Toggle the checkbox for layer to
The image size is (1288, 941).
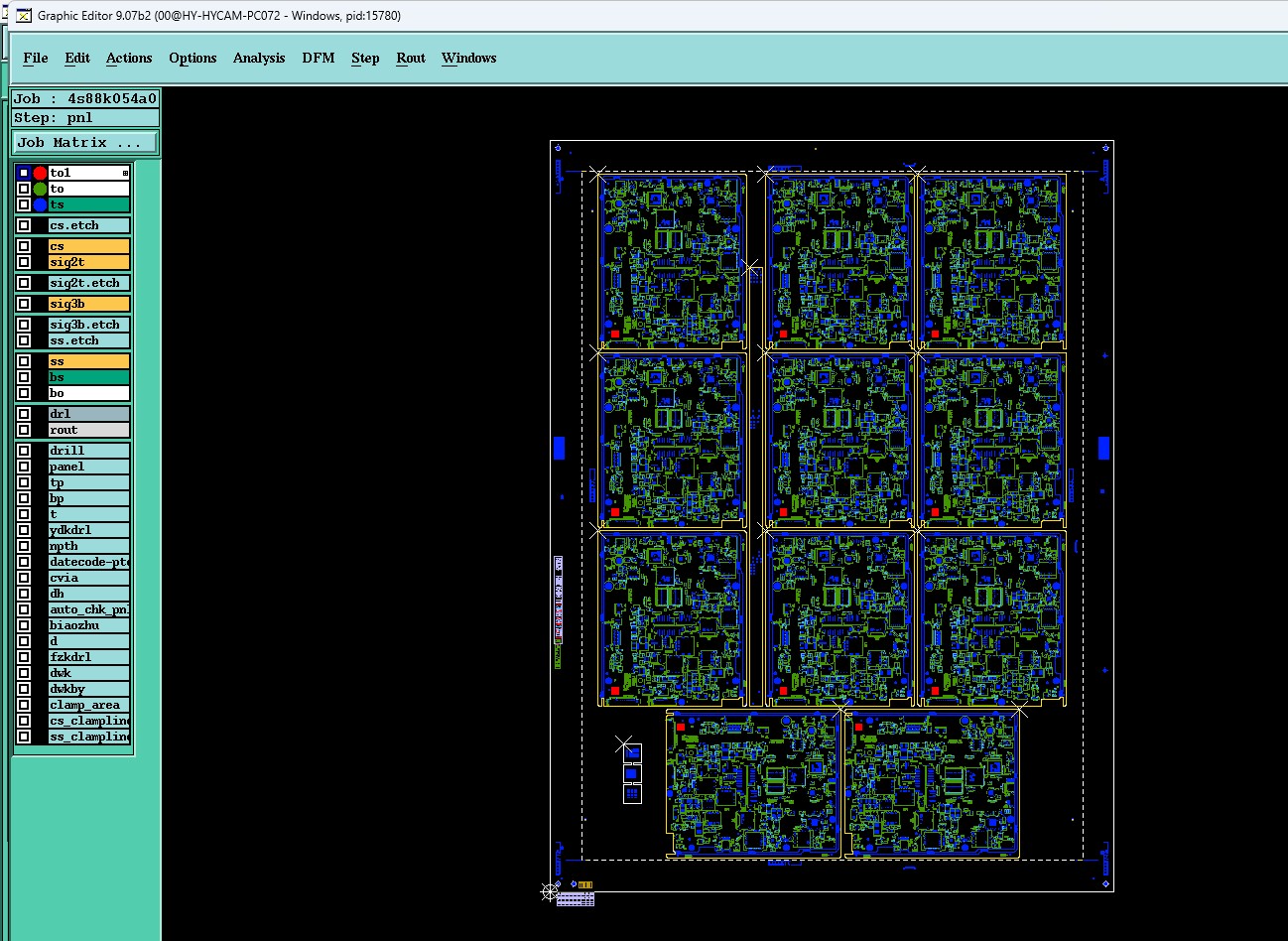pyautogui.click(x=24, y=189)
